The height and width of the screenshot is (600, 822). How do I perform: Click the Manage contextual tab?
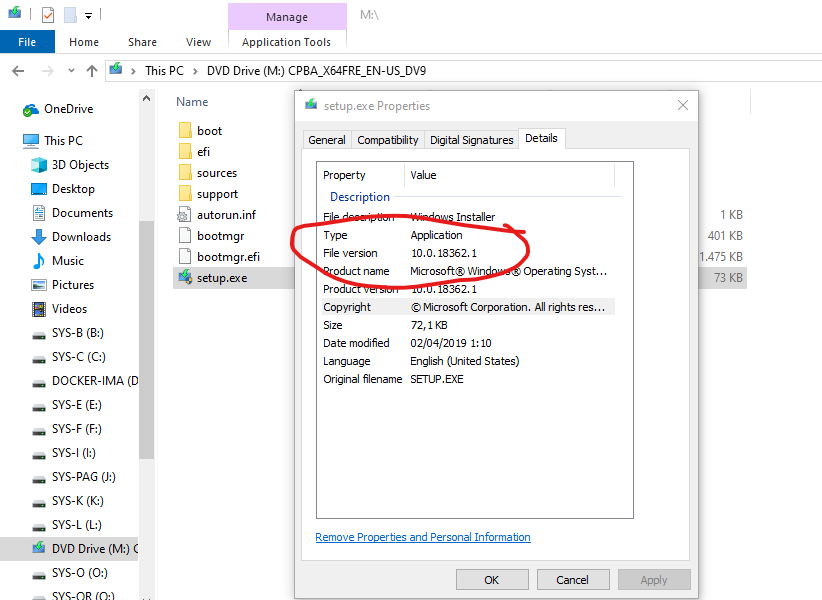click(287, 17)
